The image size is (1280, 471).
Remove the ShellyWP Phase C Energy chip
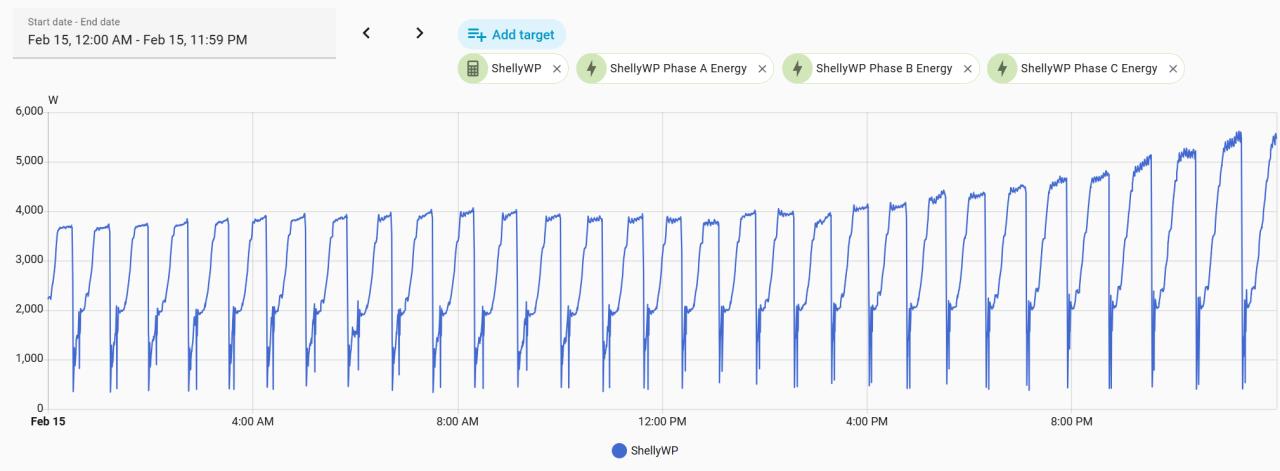[1173, 69]
